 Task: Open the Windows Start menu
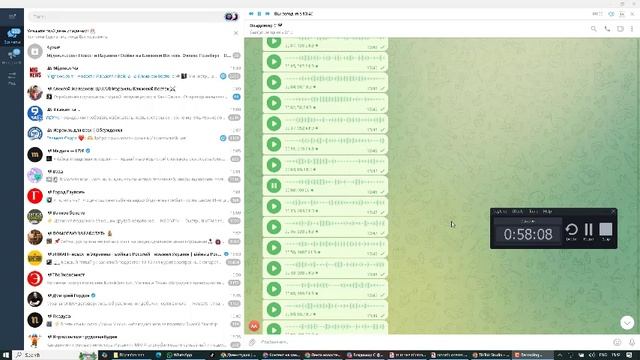click(x=5, y=355)
